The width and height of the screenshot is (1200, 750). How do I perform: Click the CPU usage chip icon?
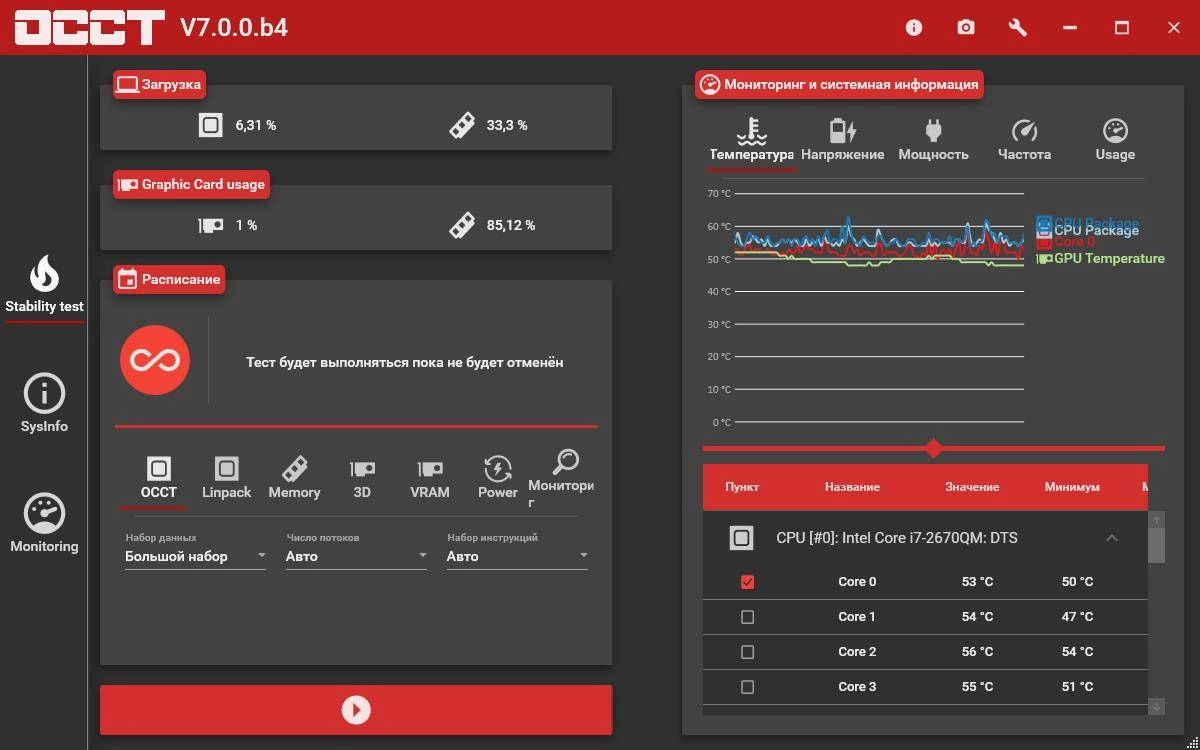coord(210,125)
